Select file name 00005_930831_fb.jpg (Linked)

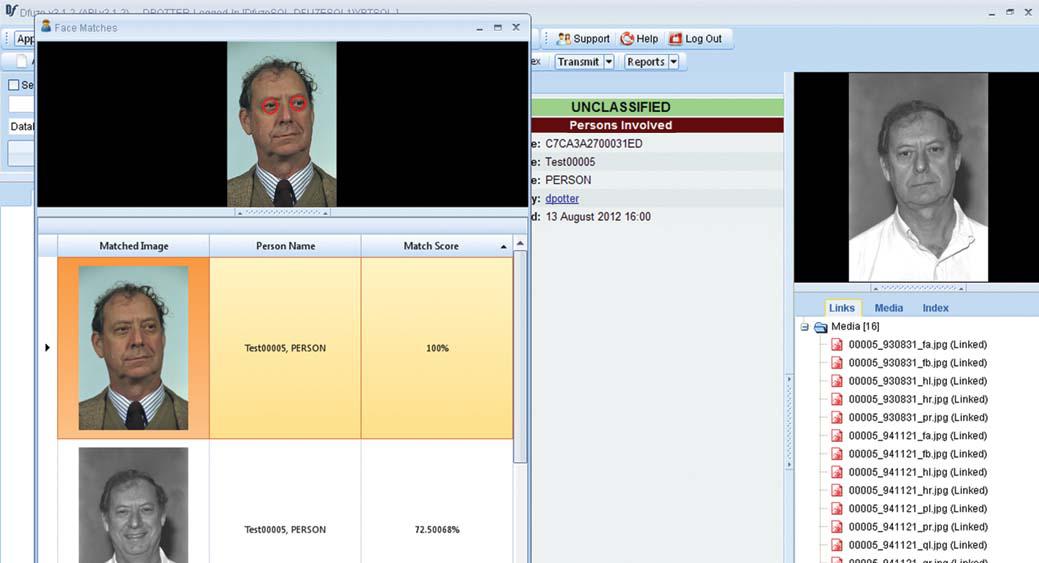pyautogui.click(x=918, y=363)
